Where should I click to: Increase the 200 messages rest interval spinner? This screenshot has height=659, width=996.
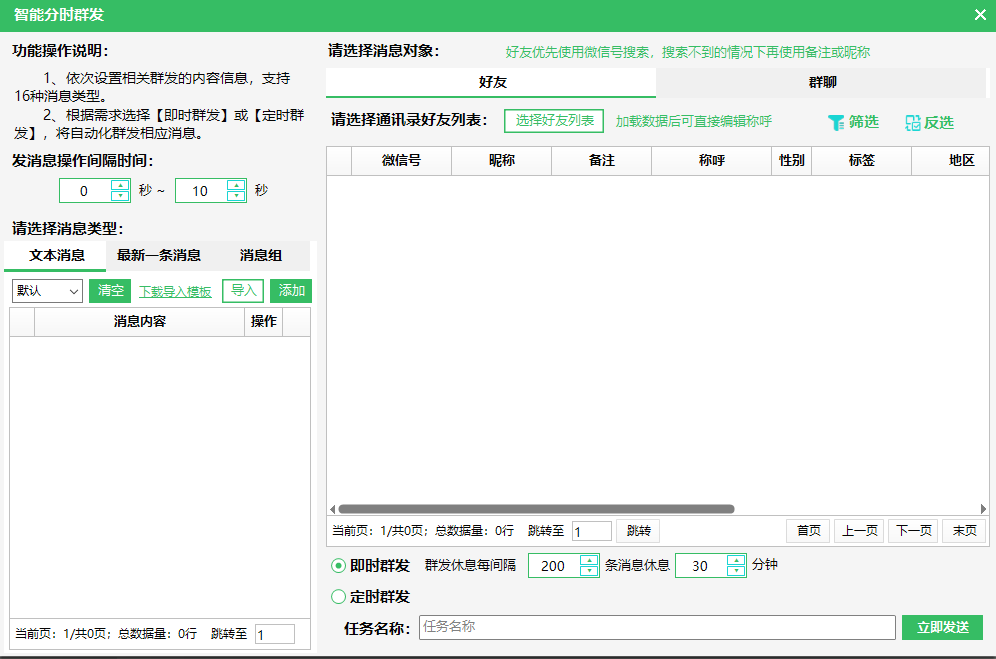[589, 560]
